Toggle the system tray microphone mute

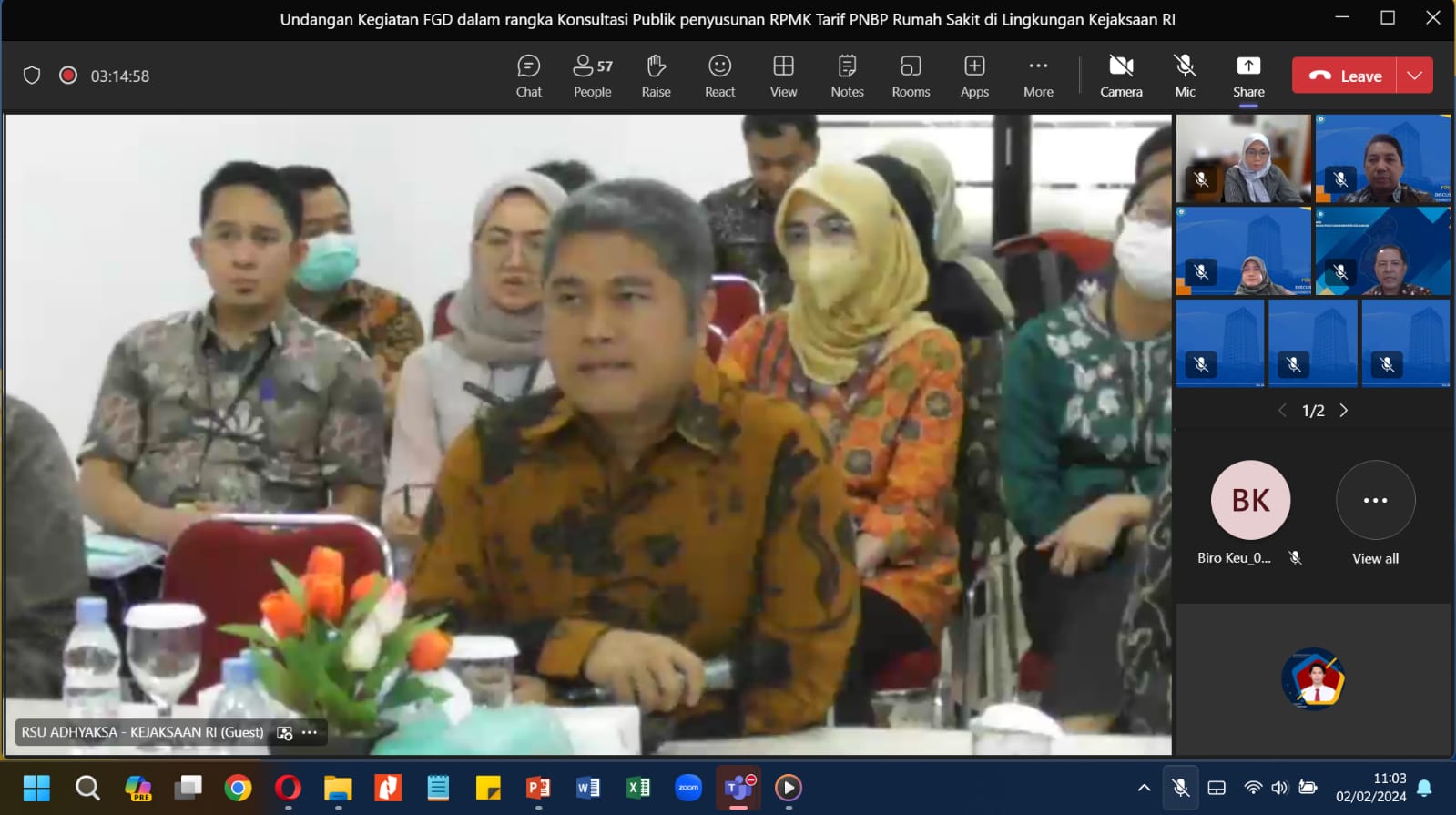pyautogui.click(x=1180, y=788)
